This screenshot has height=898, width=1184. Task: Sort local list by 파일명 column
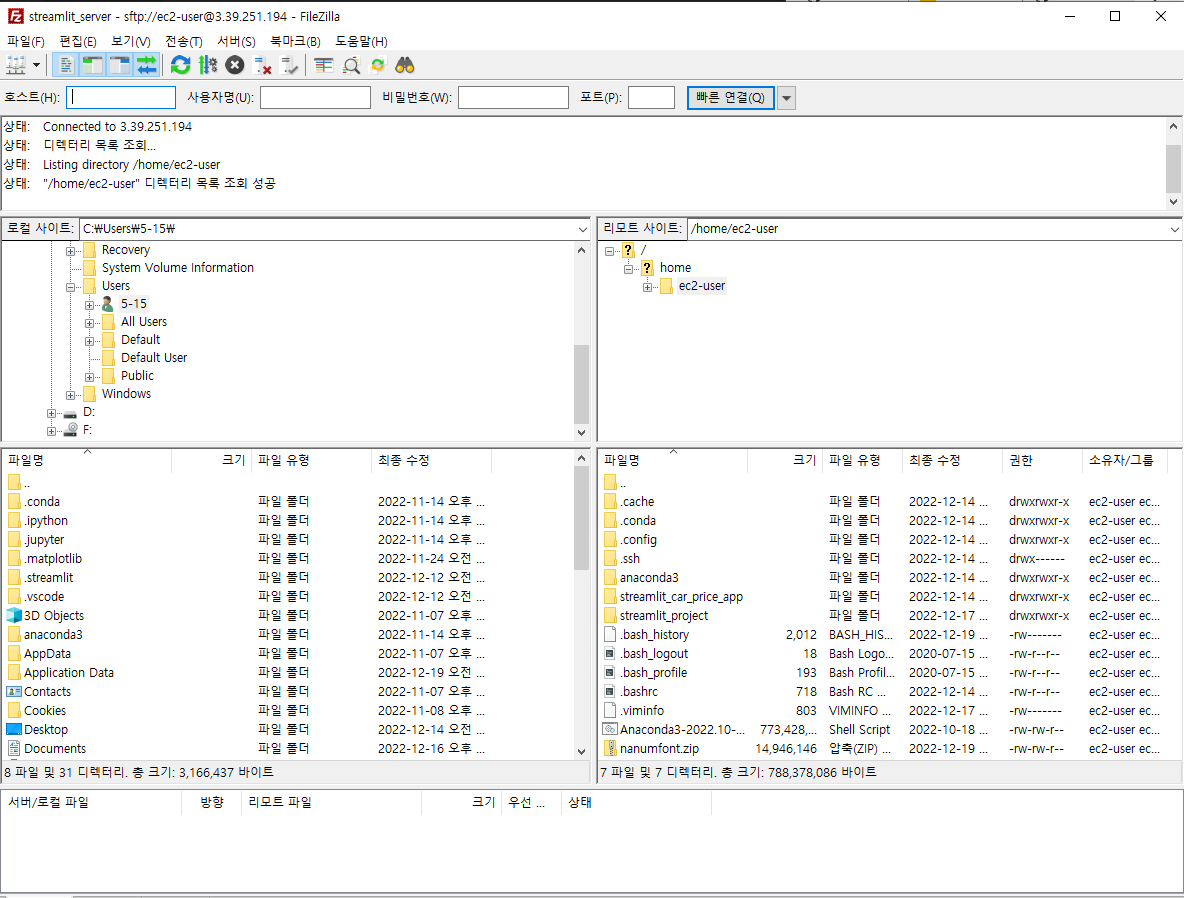87,460
